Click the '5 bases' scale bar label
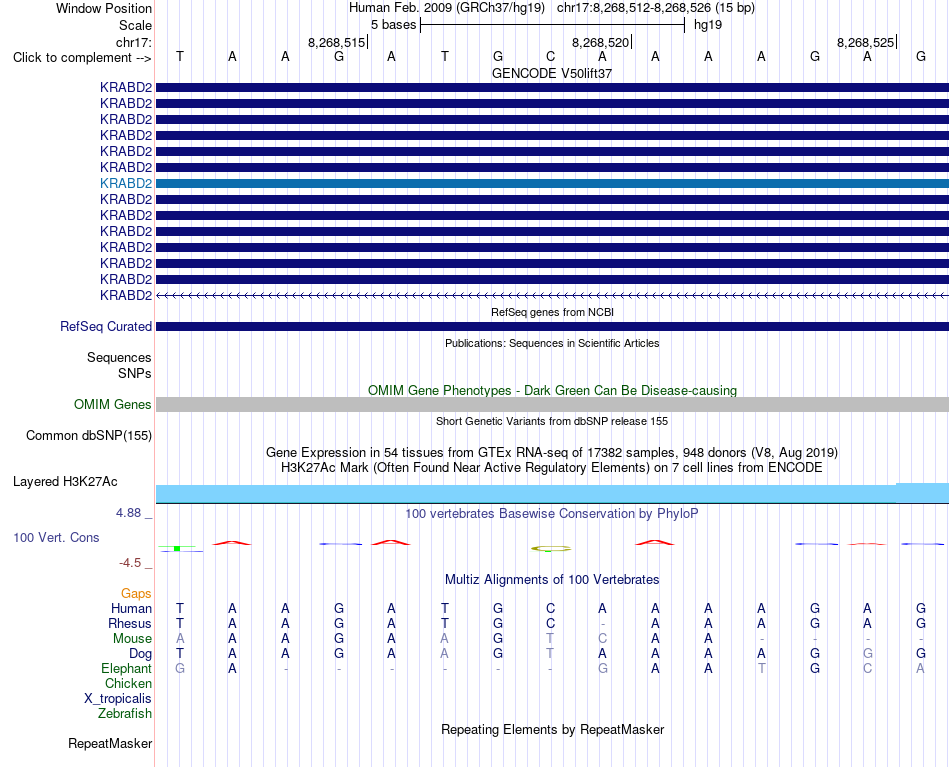Image resolution: width=950 pixels, height=767 pixels. (393, 25)
